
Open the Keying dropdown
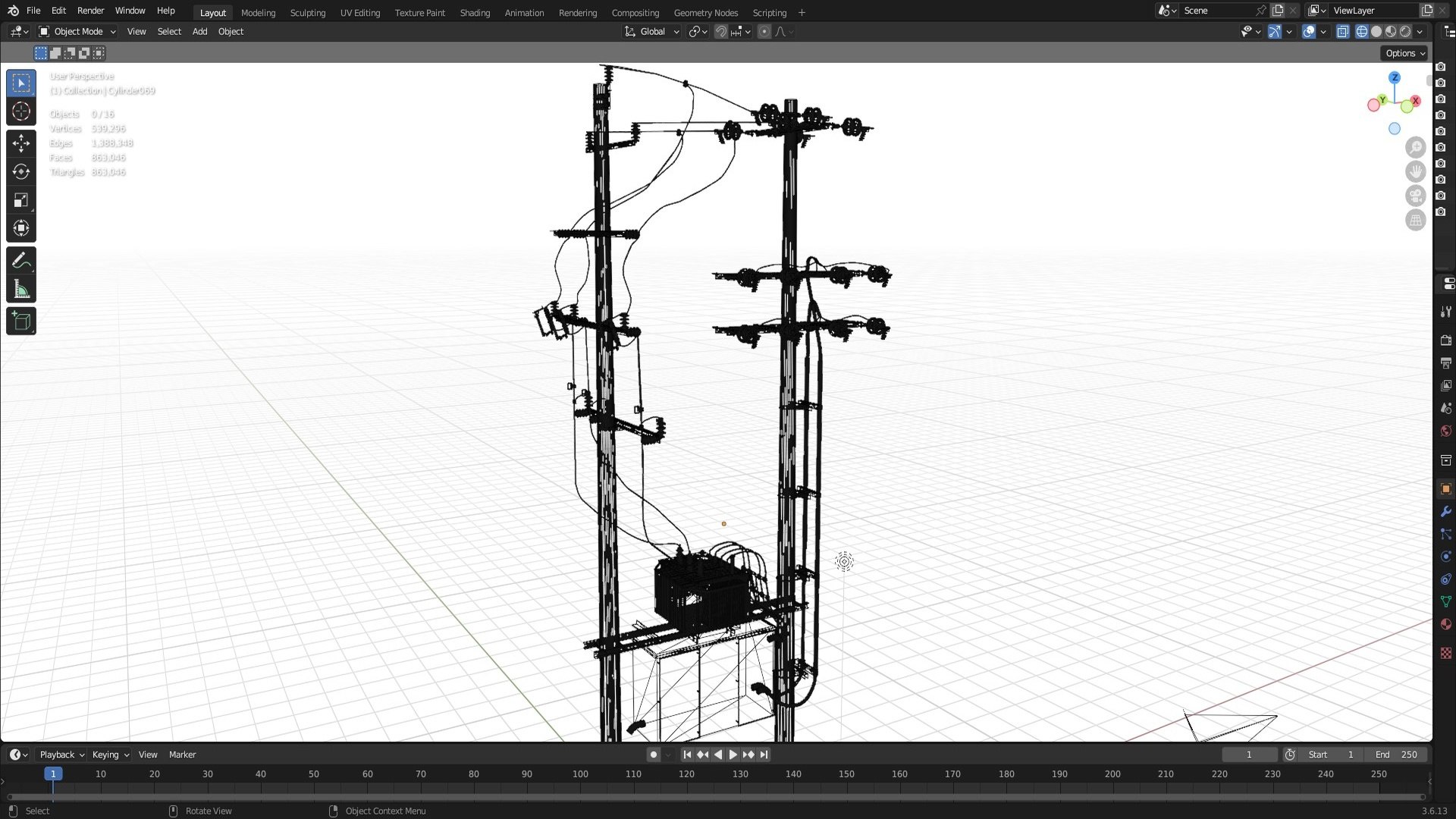point(110,755)
